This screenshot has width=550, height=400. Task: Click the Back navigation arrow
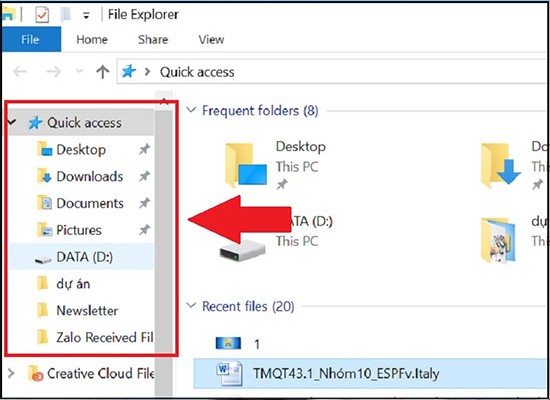[x=20, y=72]
